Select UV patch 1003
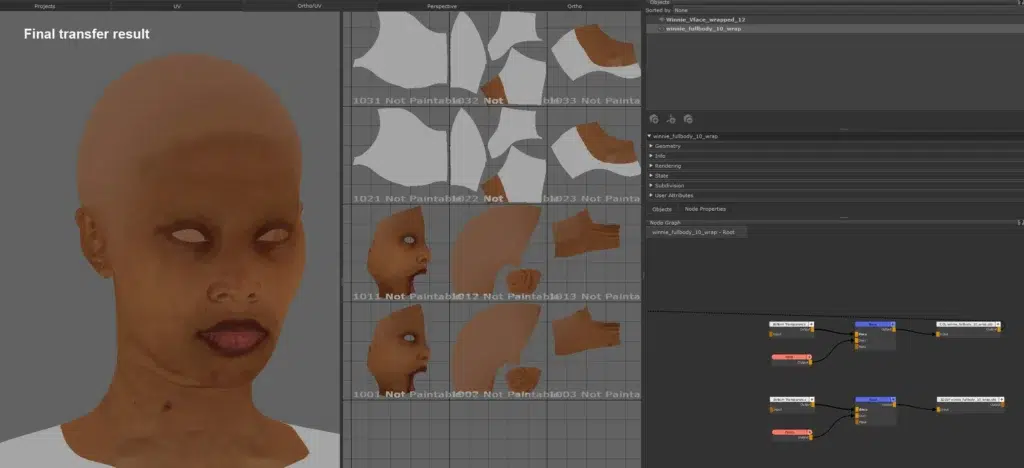This screenshot has height=468, width=1024. [x=594, y=352]
